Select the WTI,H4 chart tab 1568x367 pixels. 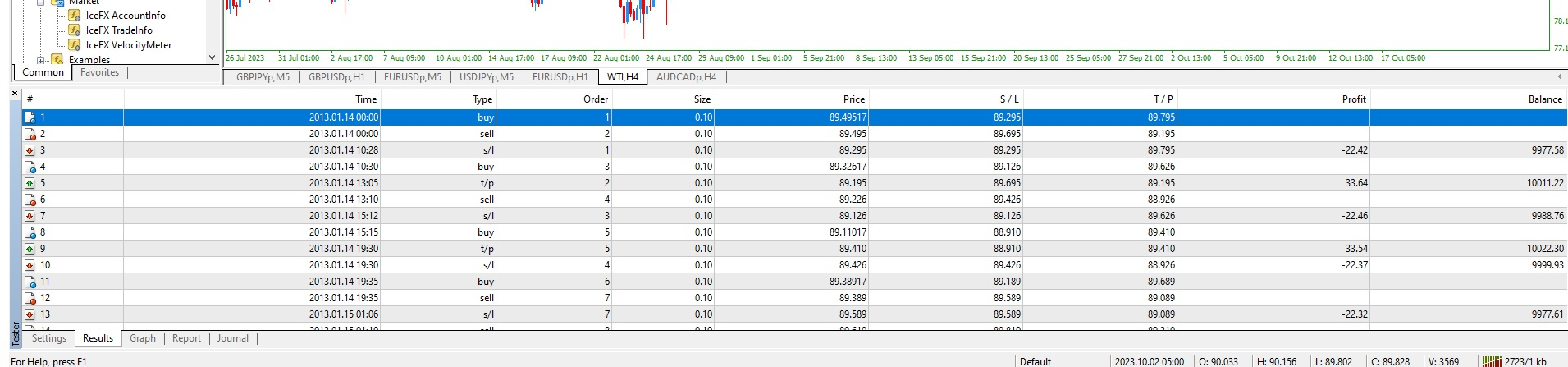[x=623, y=77]
